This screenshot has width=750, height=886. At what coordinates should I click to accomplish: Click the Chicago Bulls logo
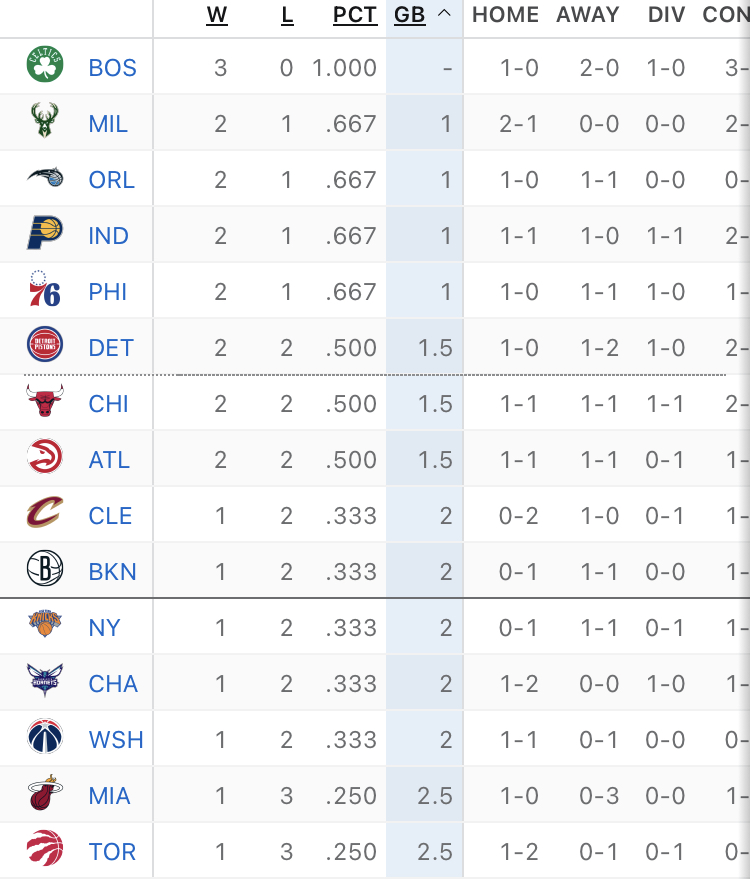point(45,401)
